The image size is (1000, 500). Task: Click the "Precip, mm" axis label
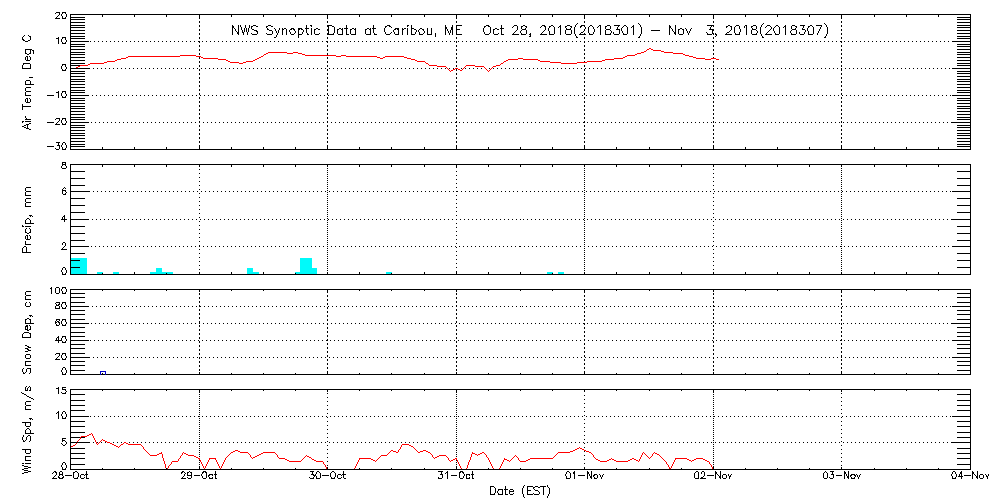28,219
